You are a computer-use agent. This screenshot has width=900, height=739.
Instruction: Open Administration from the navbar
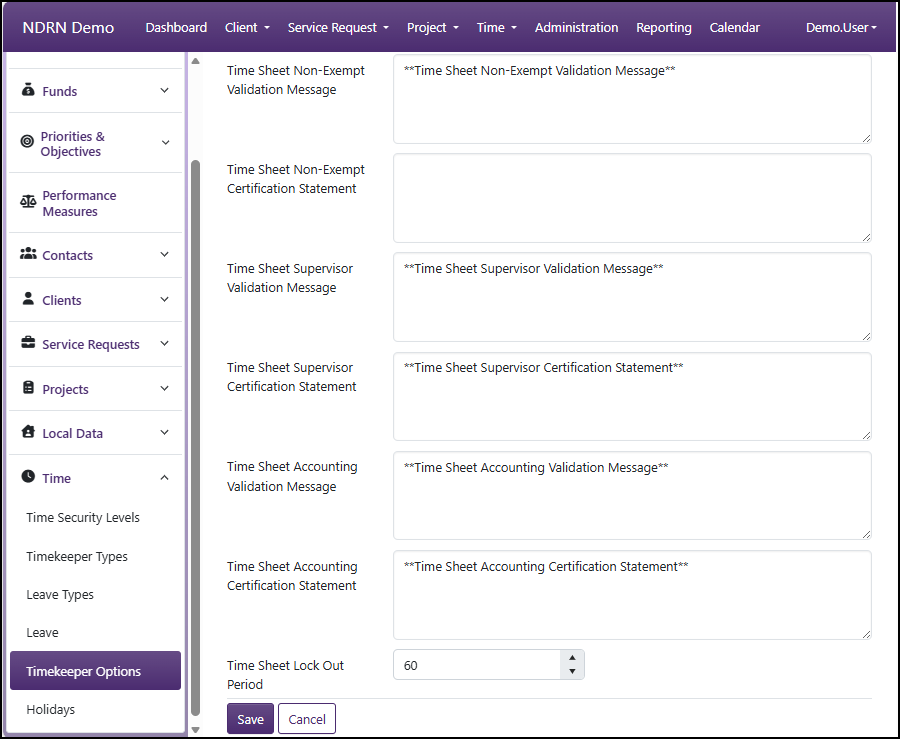tap(576, 28)
